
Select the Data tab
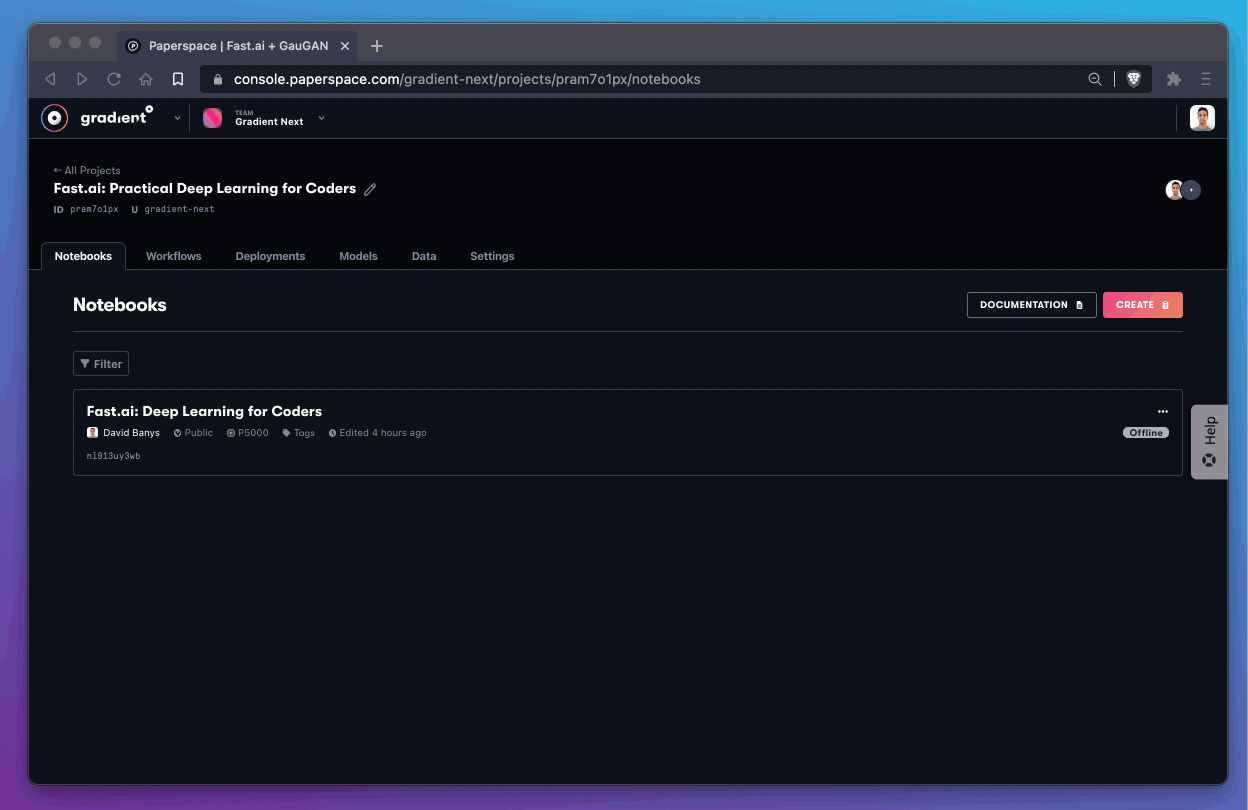click(424, 256)
